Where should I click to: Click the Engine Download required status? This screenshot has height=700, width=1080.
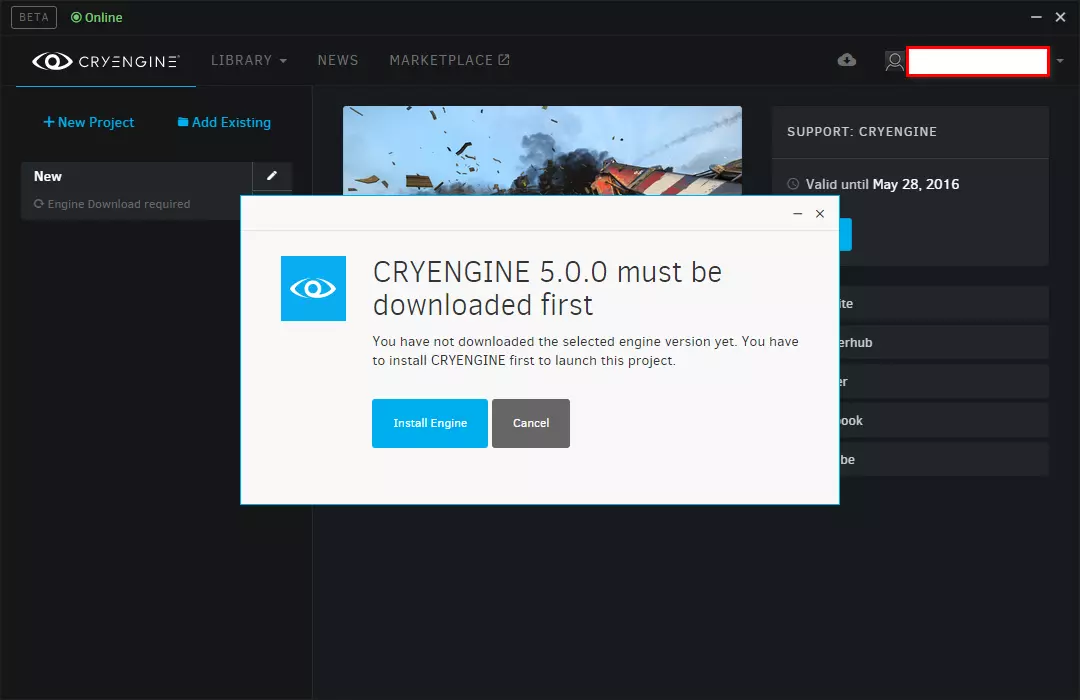click(112, 204)
